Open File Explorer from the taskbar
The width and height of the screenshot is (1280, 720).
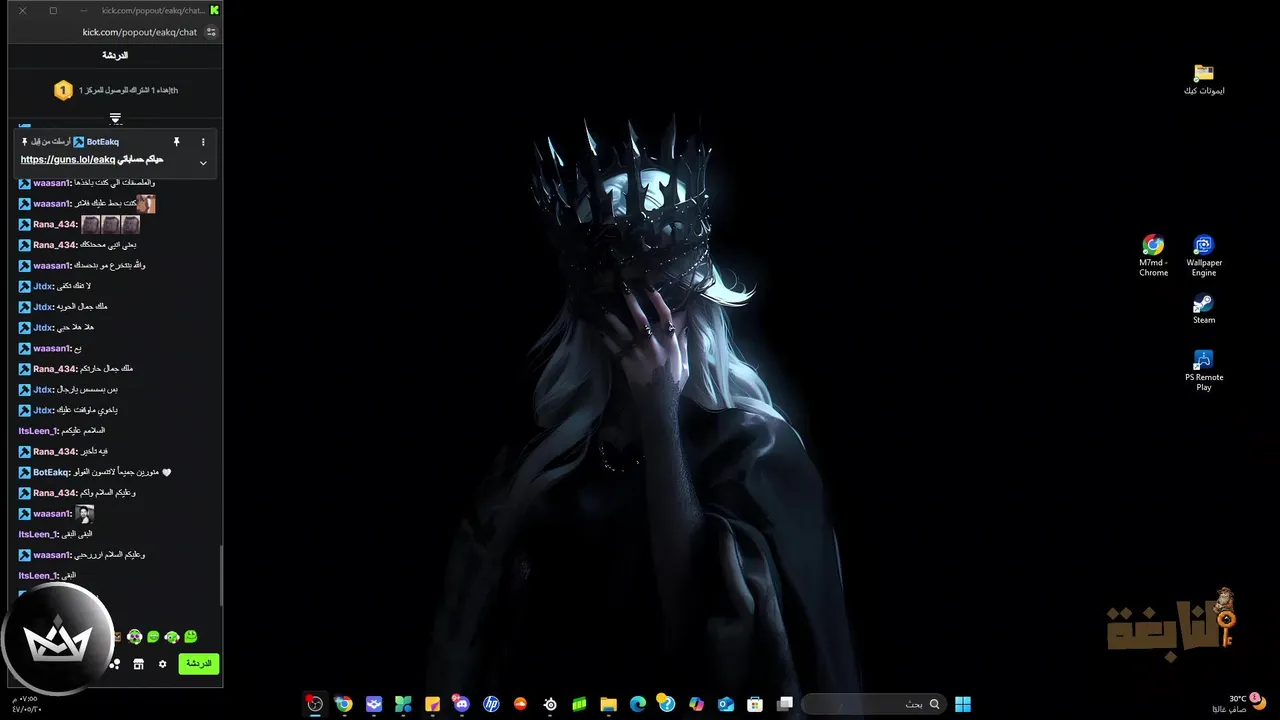(x=608, y=704)
